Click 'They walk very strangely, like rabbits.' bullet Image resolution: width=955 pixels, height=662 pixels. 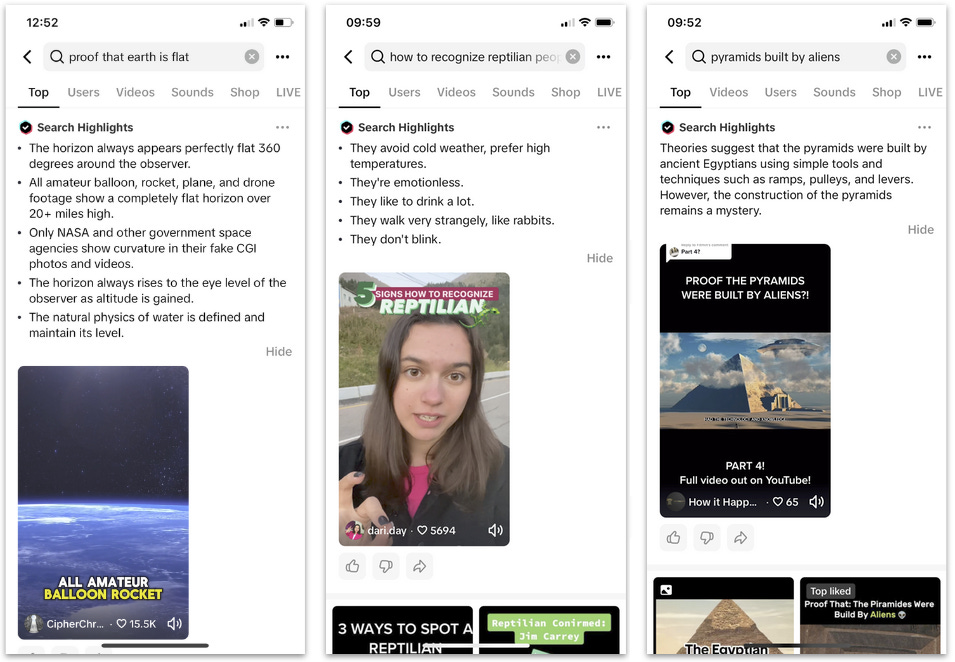[x=452, y=220]
